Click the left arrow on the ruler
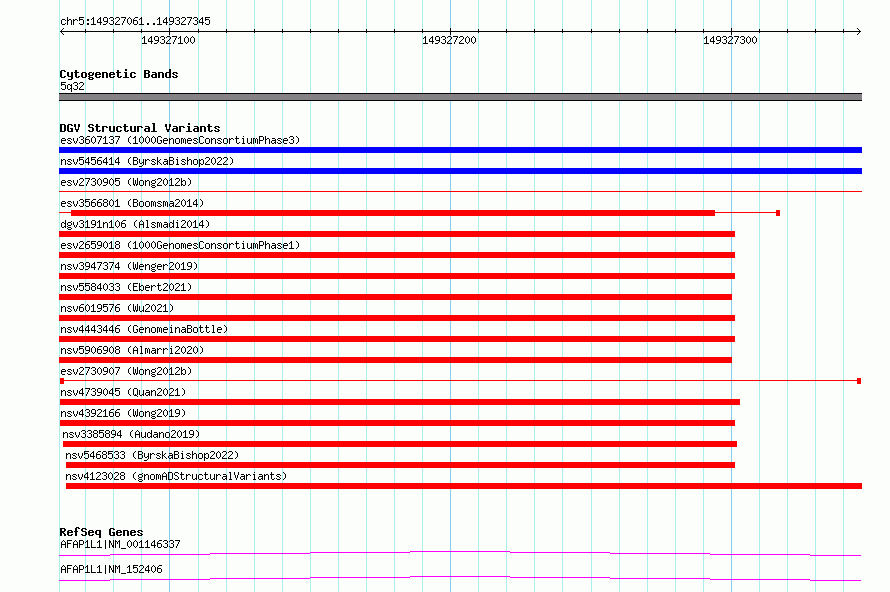The image size is (890, 592). pos(62,31)
